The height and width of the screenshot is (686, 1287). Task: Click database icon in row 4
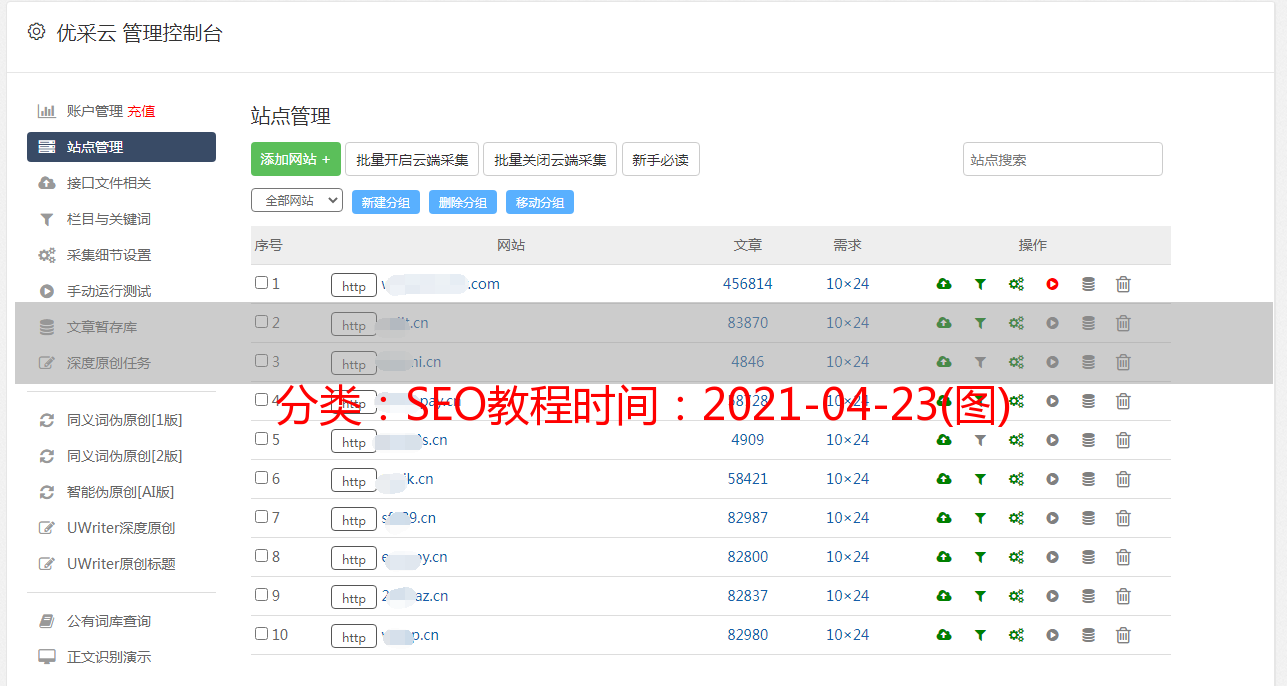coord(1088,401)
